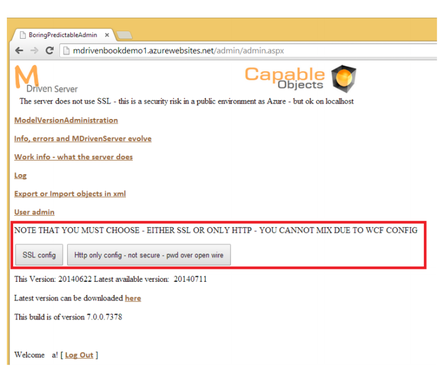Click the browser back arrow
The height and width of the screenshot is (379, 446).
pyautogui.click(x=19, y=51)
